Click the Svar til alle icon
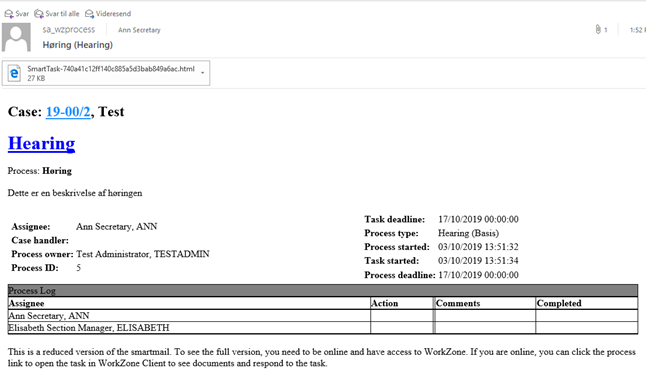Viewport: 646px width, 377px height. 39,14
